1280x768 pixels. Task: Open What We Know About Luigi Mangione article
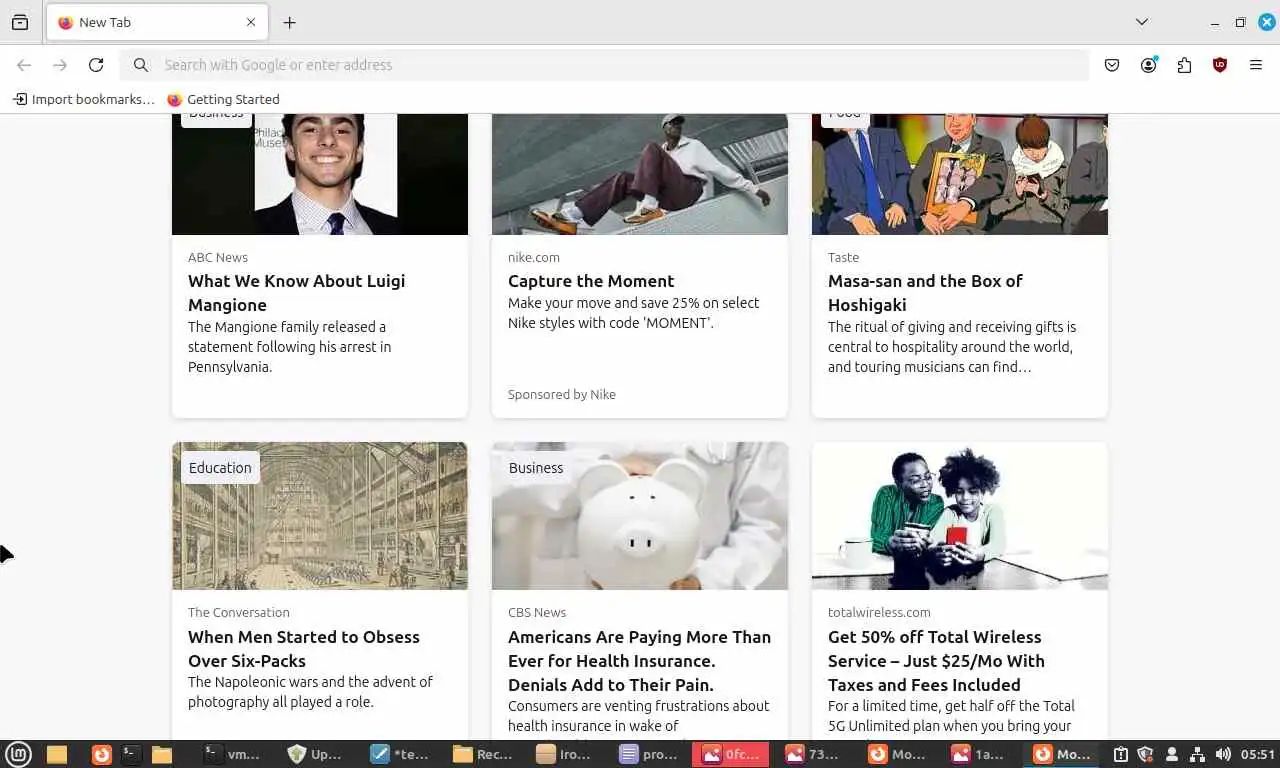click(297, 293)
